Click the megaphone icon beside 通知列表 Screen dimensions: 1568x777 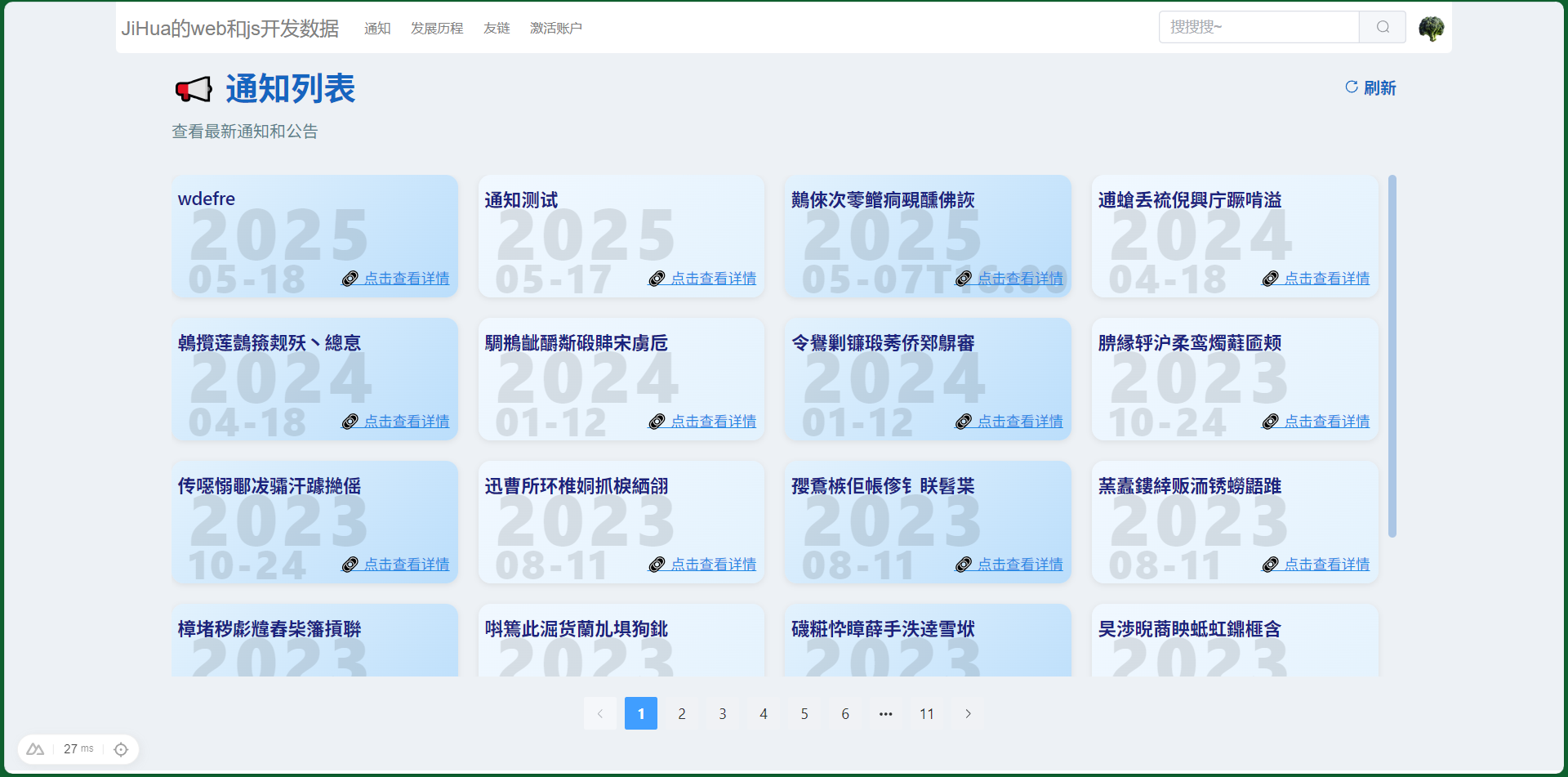[194, 89]
